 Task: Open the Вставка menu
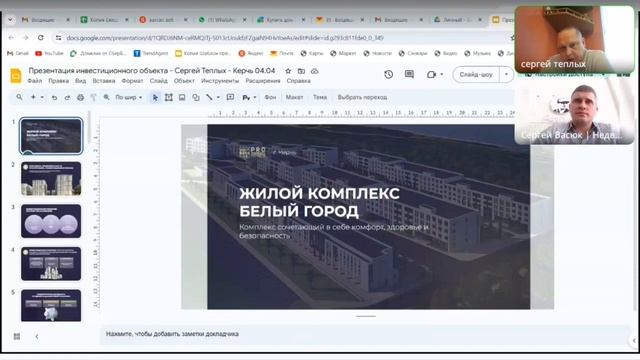[x=104, y=81]
